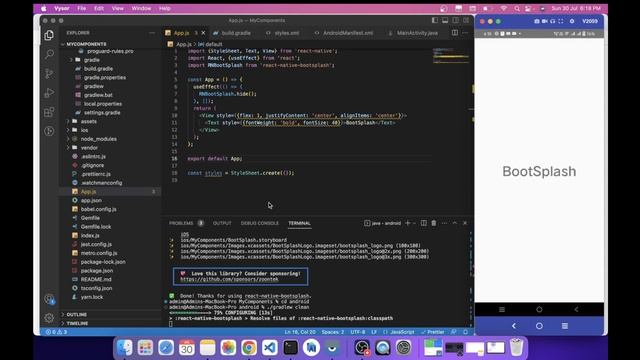Expand the ios folder
The height and width of the screenshot is (360, 640).
(x=84, y=130)
